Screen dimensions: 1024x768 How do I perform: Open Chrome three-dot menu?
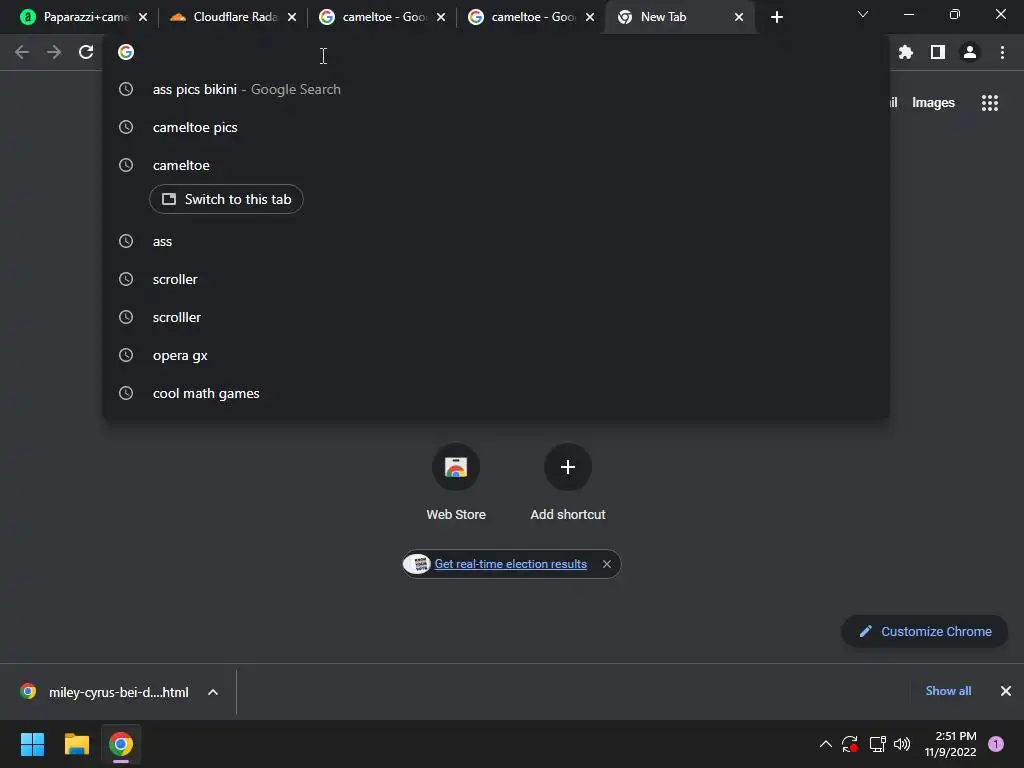[1002, 52]
